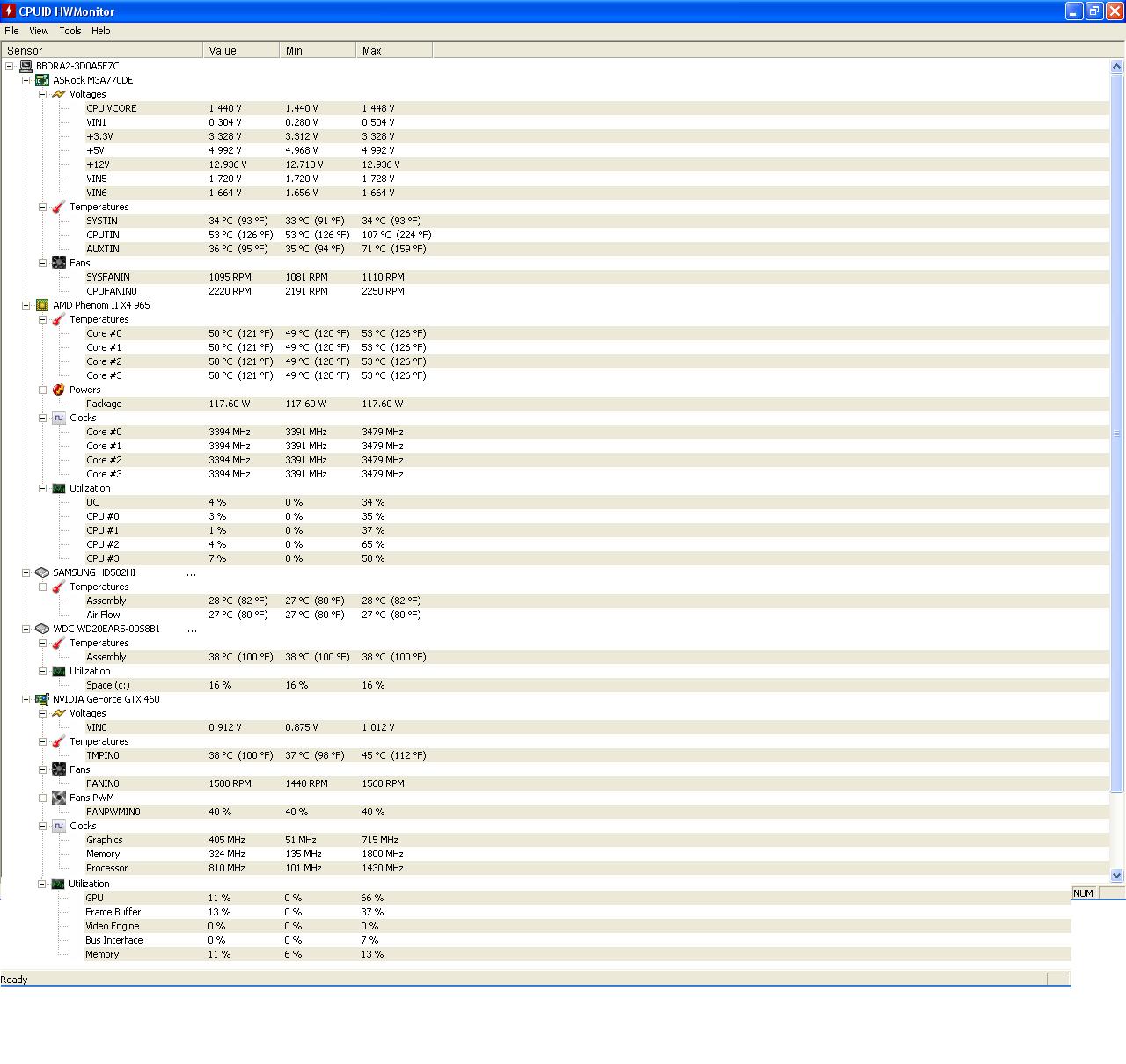Click the Fans icon under ASRock M3A770DE
Screen dimensions: 1126x1064
(x=59, y=263)
